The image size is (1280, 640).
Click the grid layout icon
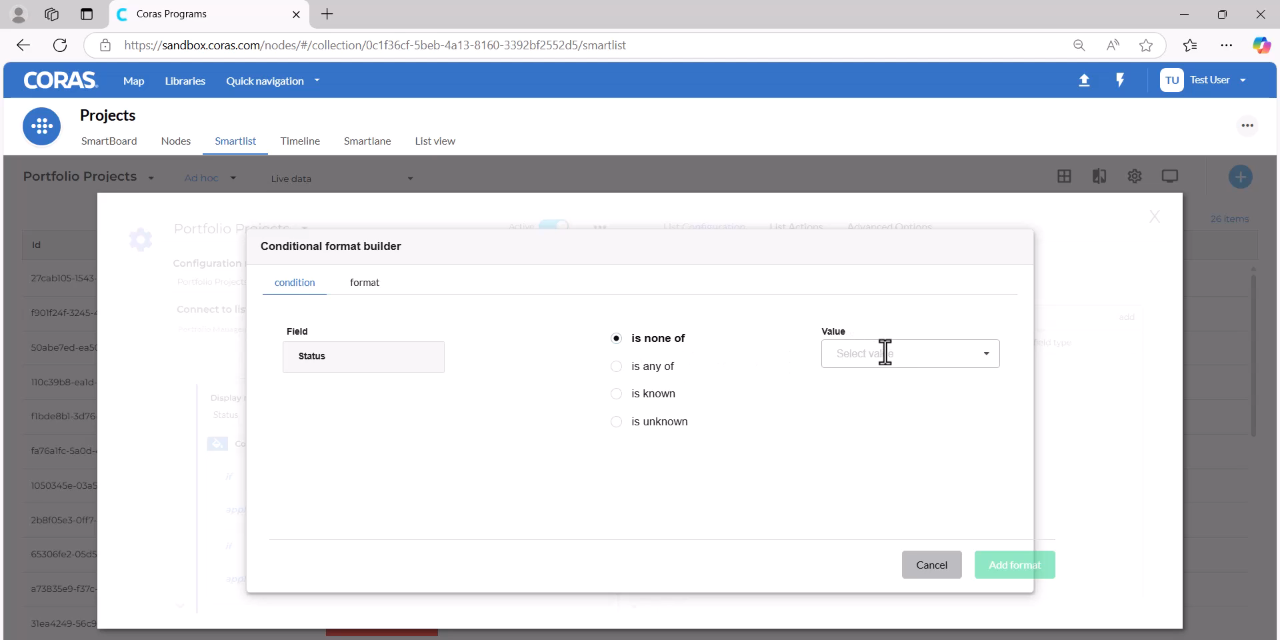(x=1064, y=176)
